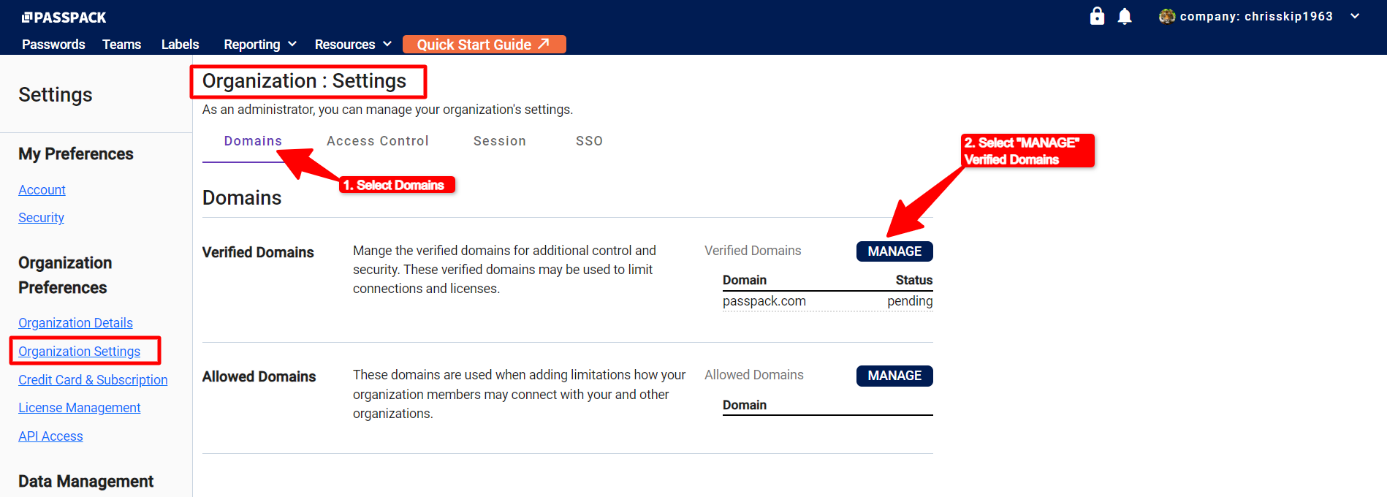Screen dimensions: 1387x497
Task: Click MANAGE for Verified Domains
Action: pos(894,251)
